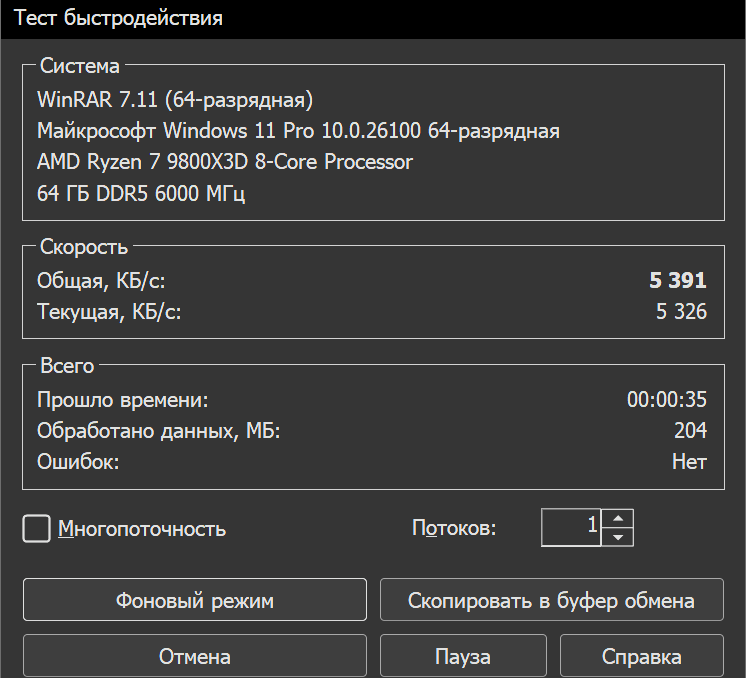746x678 pixels.
Task: Enable the Многопоточность checkbox
Action: pyautogui.click(x=37, y=529)
